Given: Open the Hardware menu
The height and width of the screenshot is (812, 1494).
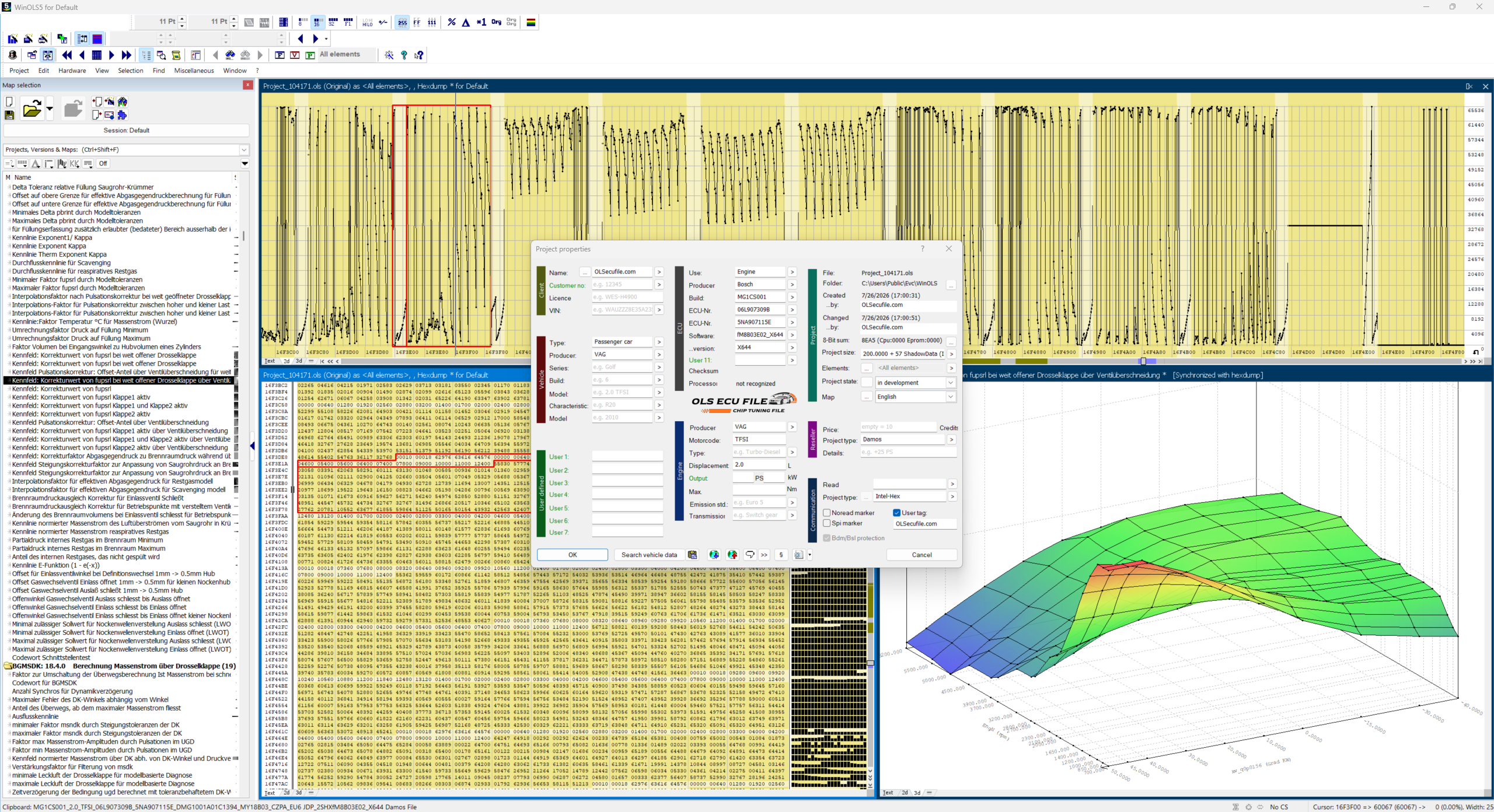Looking at the screenshot, I should coord(72,71).
